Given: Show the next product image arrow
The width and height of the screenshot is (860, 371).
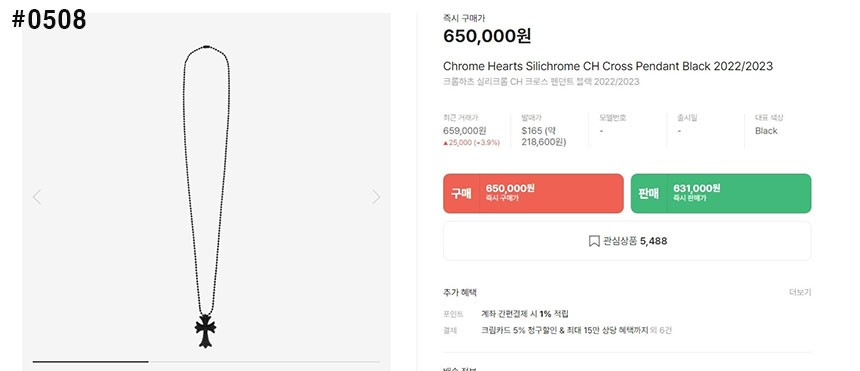Looking at the screenshot, I should click(376, 197).
